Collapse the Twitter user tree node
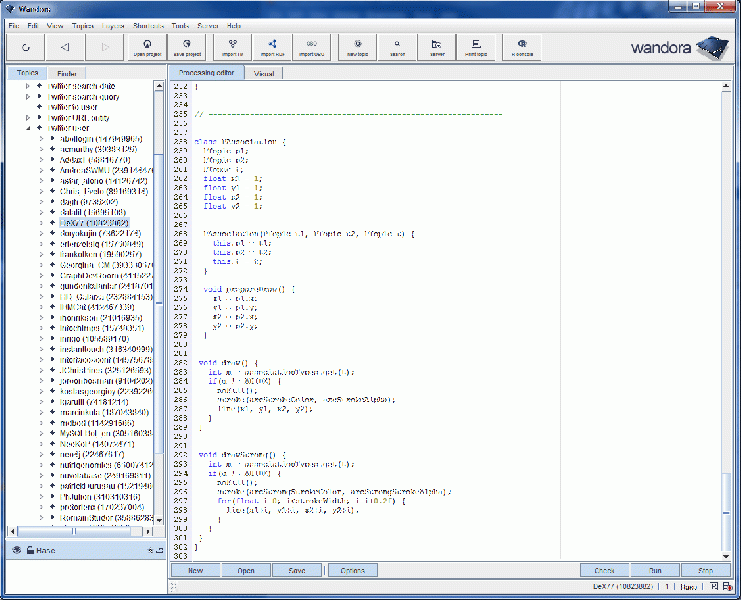The height and width of the screenshot is (600, 741). (x=28, y=128)
